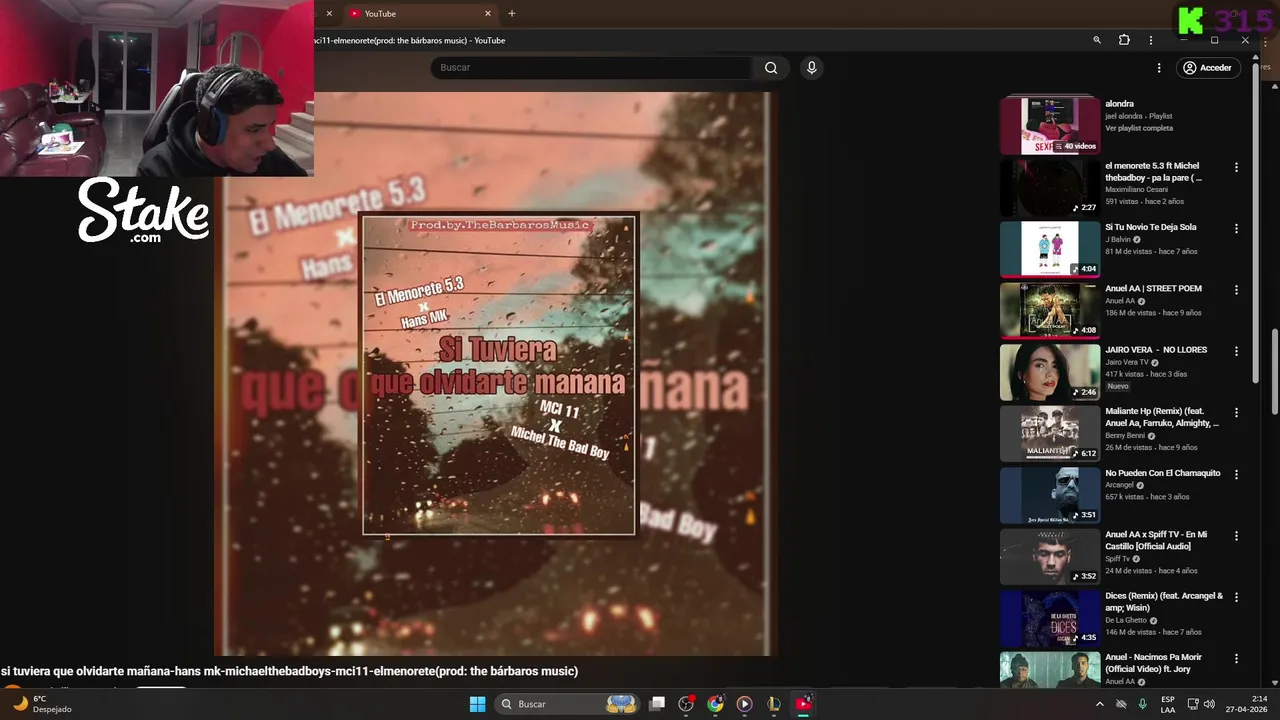The image size is (1280, 720).
Task: Open options for Si Tu Novio Te Deja Sola
Action: coord(1236,229)
